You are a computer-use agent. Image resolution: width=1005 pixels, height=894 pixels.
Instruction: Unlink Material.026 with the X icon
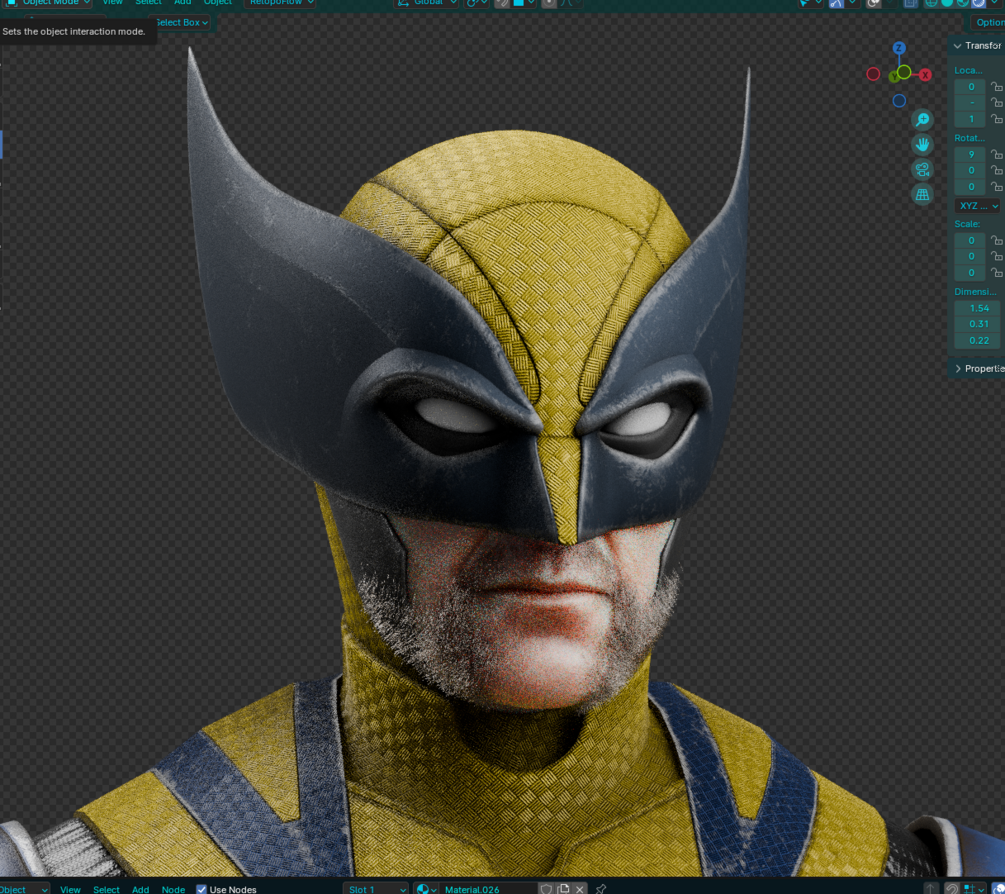click(579, 889)
